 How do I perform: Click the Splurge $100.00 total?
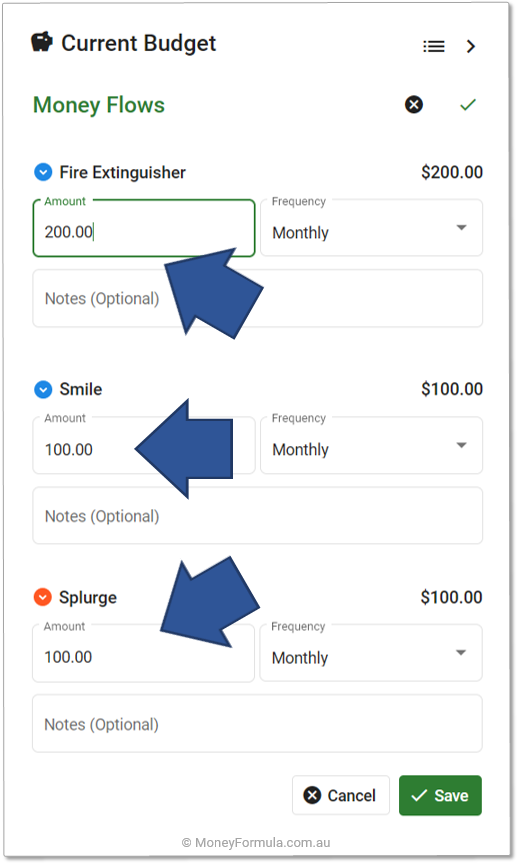click(451, 597)
